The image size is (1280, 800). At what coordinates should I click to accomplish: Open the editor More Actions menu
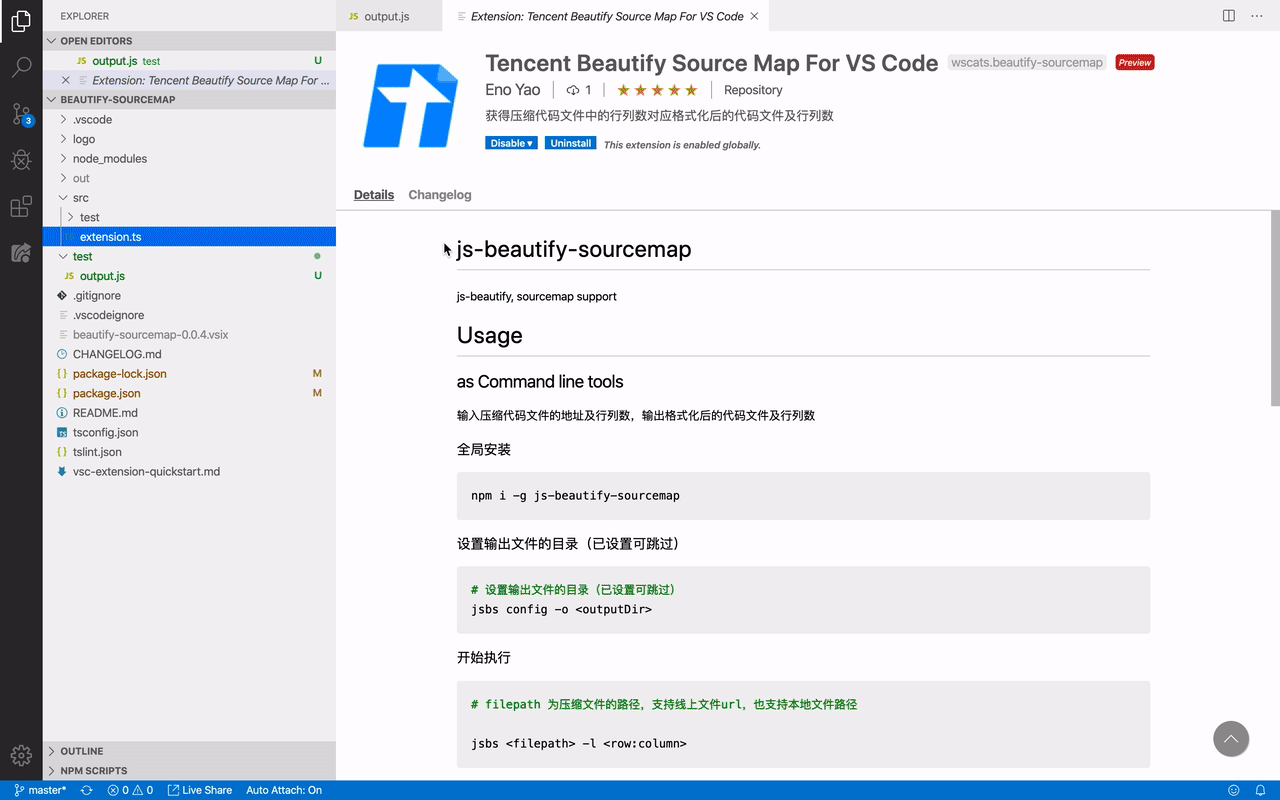point(1259,16)
